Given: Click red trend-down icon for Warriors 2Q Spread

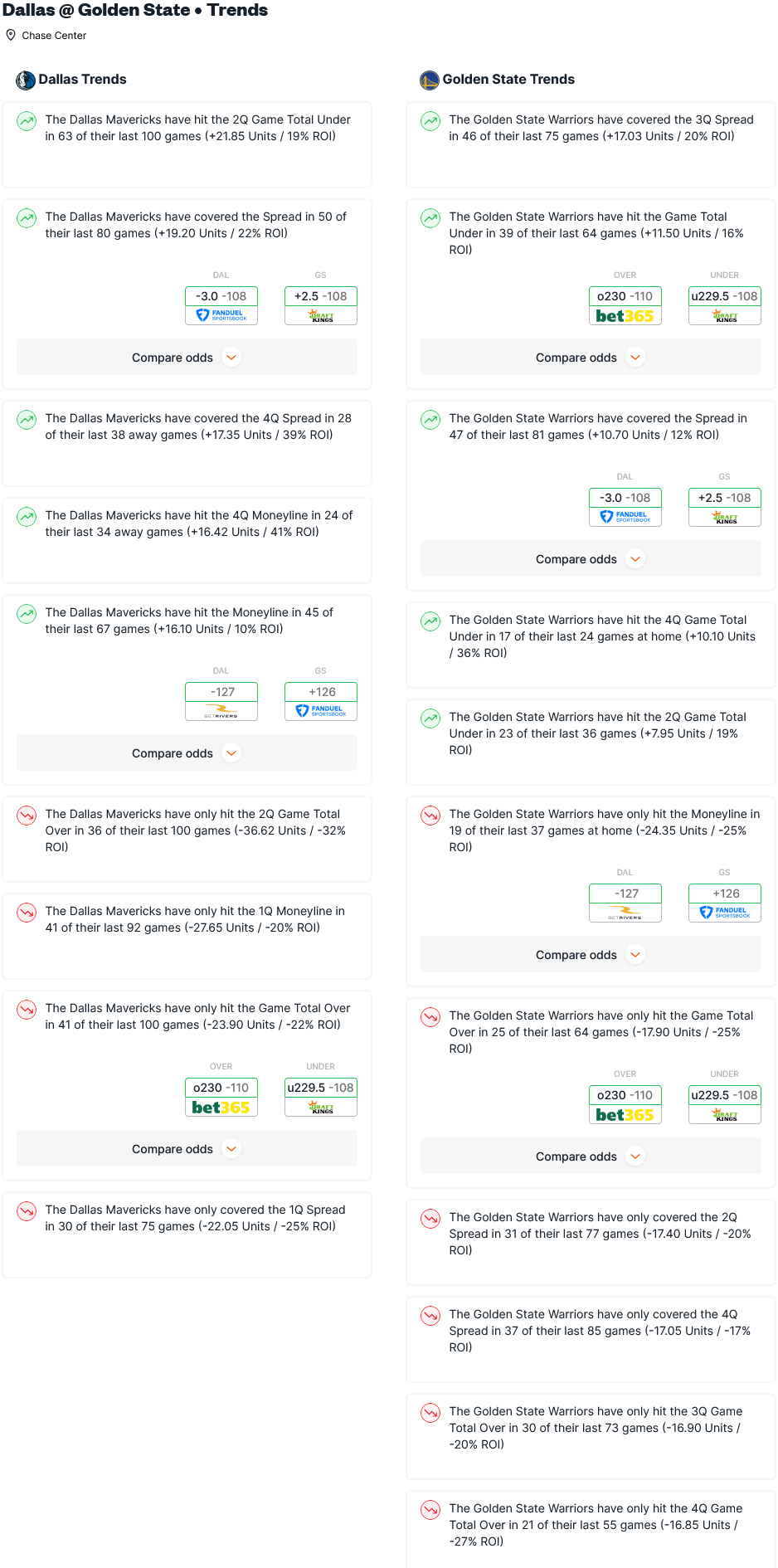Looking at the screenshot, I should click(430, 1219).
